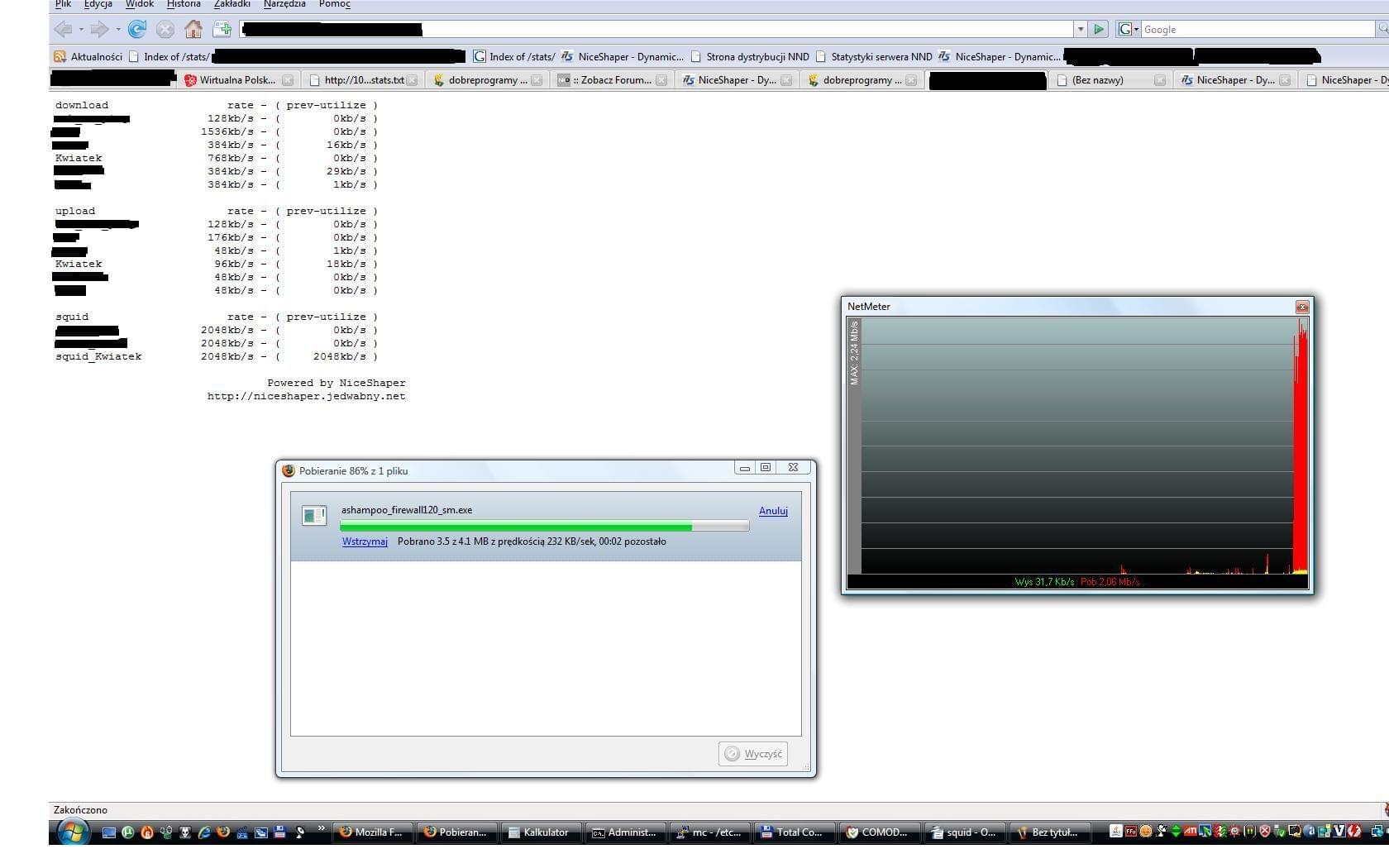Screen dimensions: 1389x868
Task: Close the Zobacz Forum tab
Action: click(661, 80)
